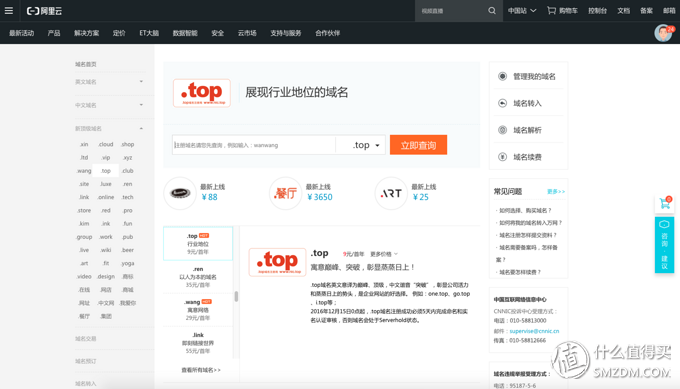Click the domain name query input field
The height and width of the screenshot is (389, 680).
254,145
